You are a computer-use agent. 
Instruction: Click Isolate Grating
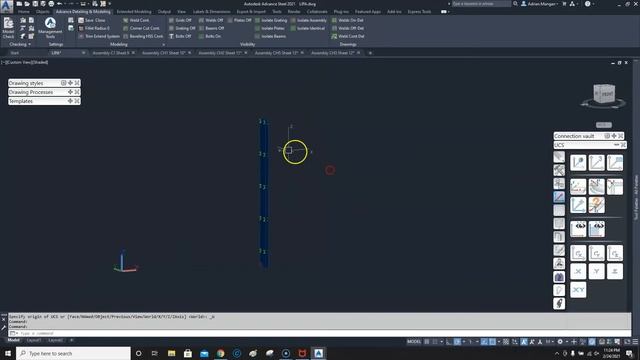(x=271, y=20)
